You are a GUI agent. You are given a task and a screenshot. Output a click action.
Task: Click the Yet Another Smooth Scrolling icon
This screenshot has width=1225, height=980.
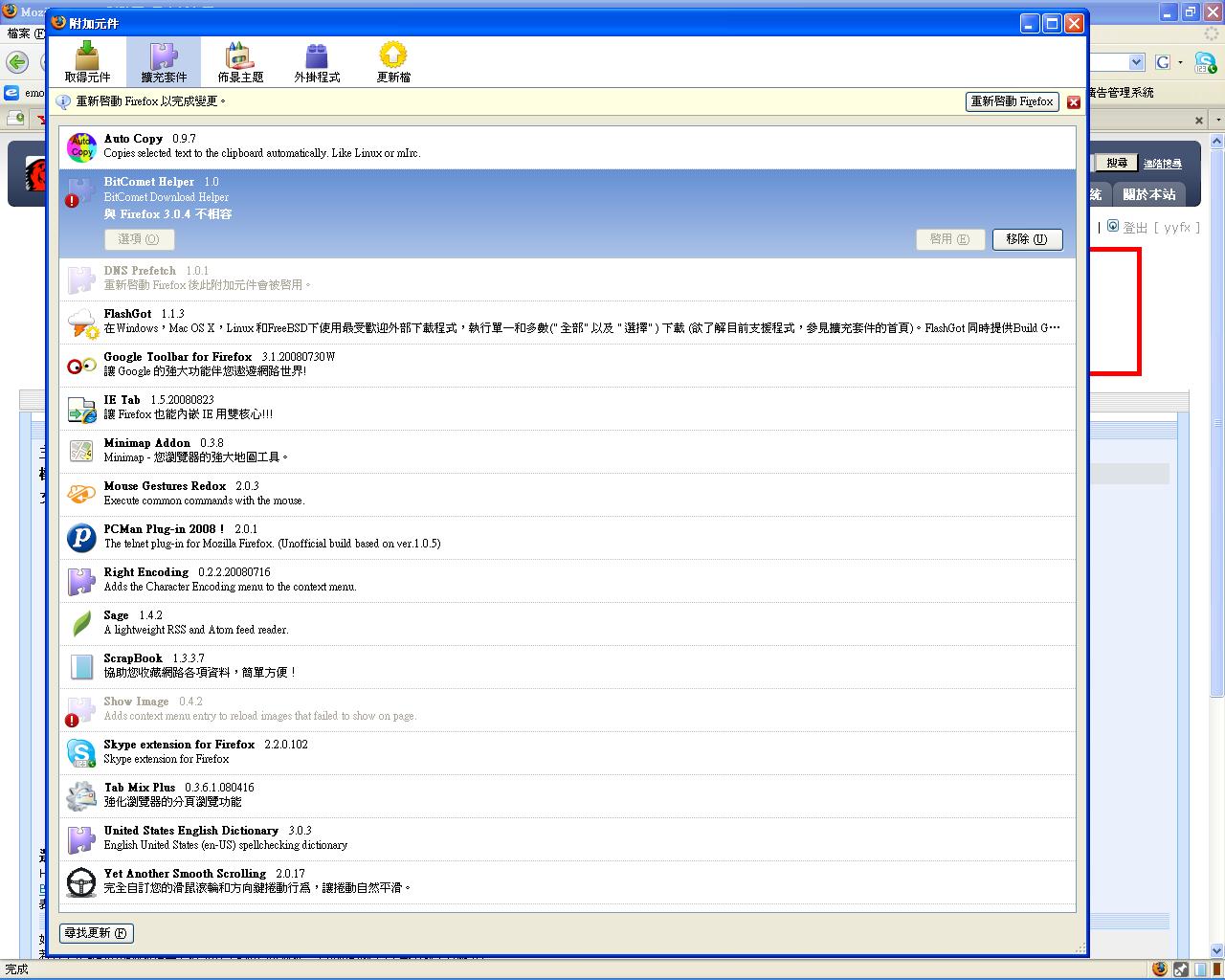(x=81, y=881)
